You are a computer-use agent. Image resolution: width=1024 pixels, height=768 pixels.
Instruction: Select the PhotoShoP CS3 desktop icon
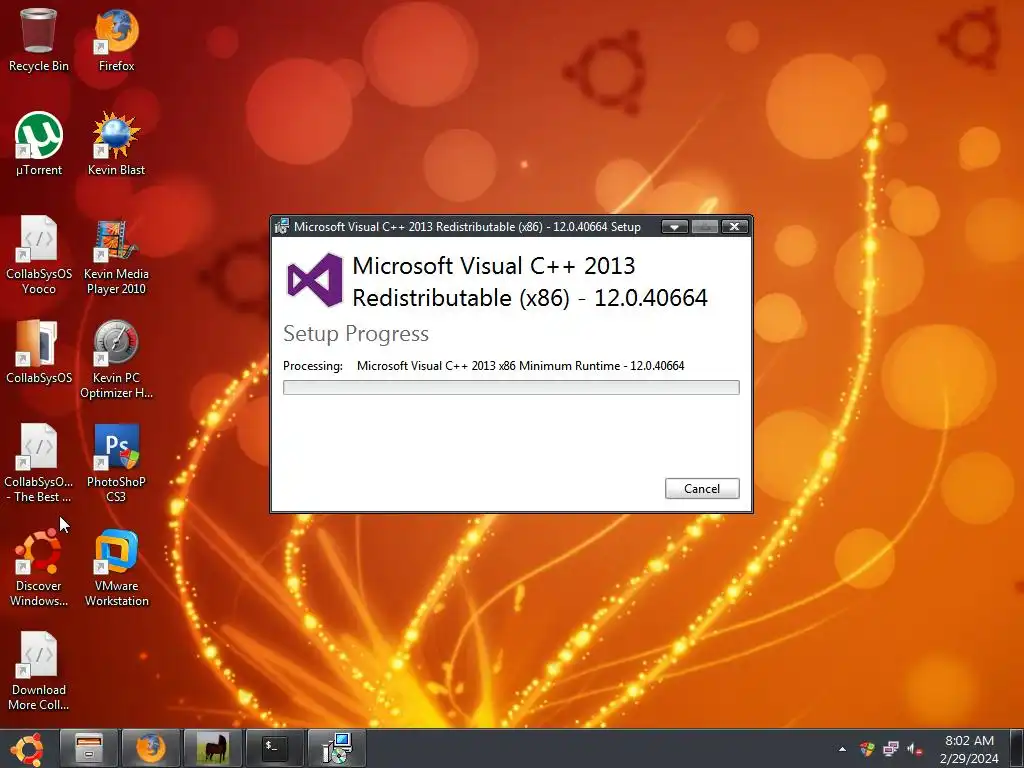pyautogui.click(x=116, y=462)
